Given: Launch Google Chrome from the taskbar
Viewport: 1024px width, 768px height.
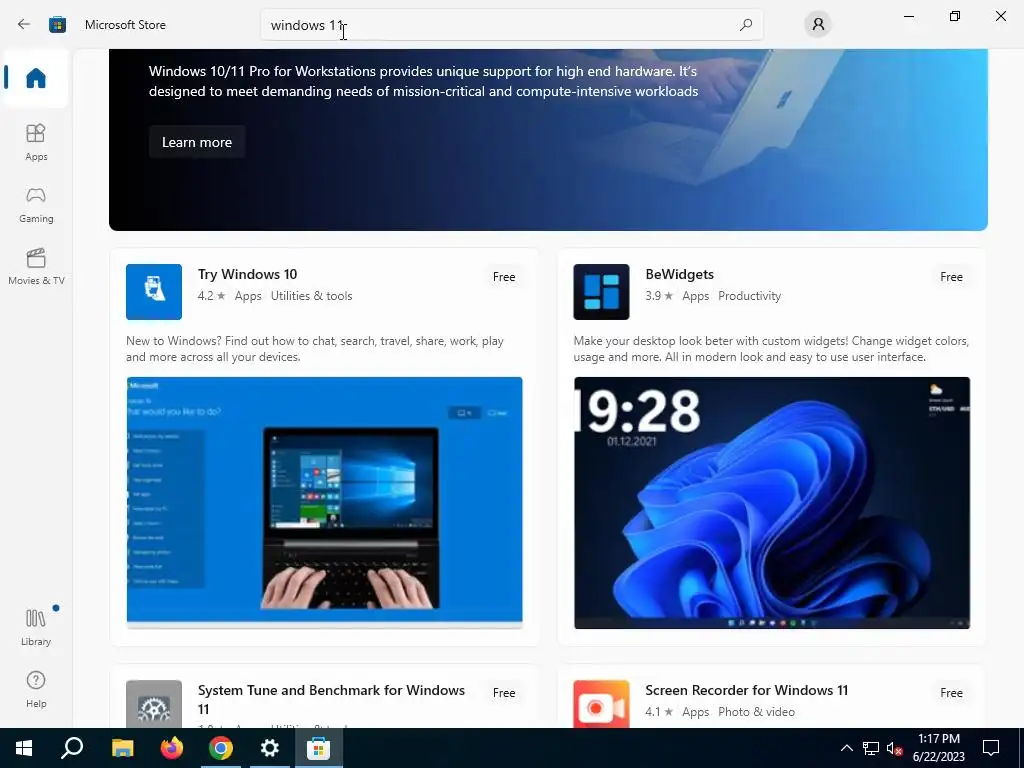Looking at the screenshot, I should 221,748.
